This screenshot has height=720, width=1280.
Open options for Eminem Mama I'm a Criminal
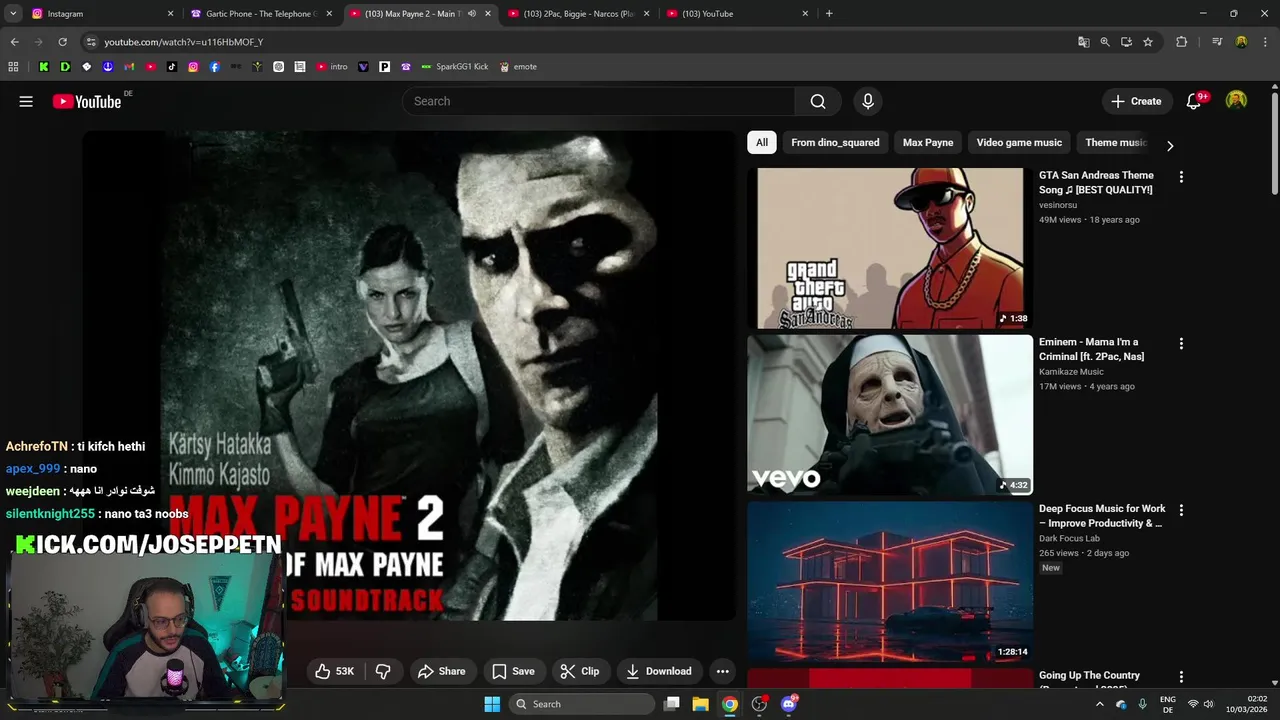pyautogui.click(x=1181, y=344)
